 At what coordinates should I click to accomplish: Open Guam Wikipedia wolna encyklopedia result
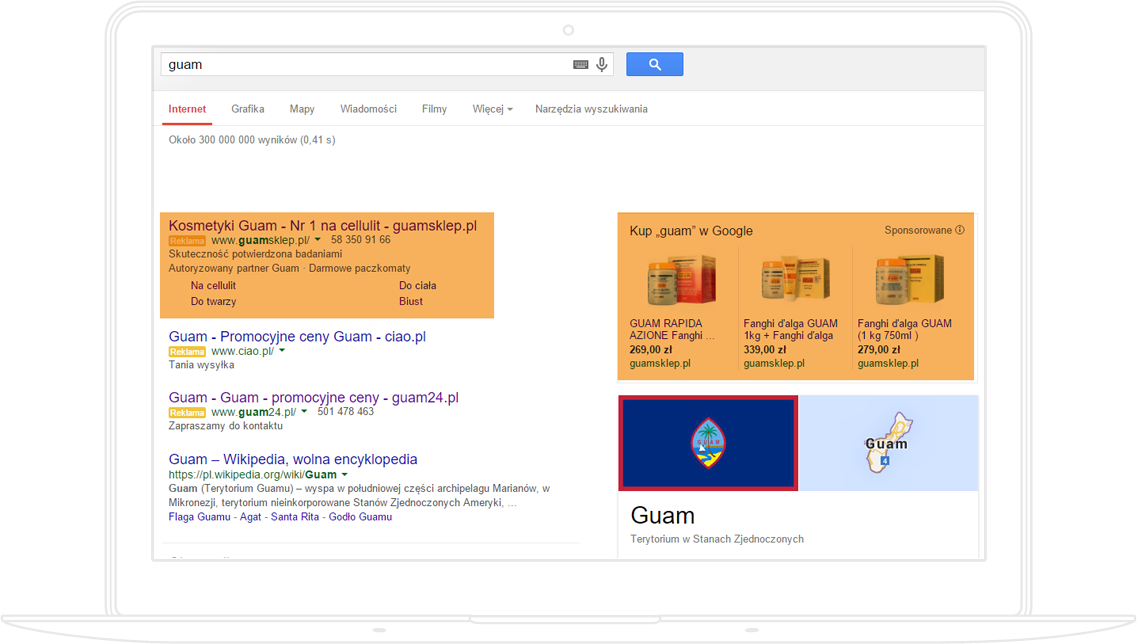tap(293, 459)
